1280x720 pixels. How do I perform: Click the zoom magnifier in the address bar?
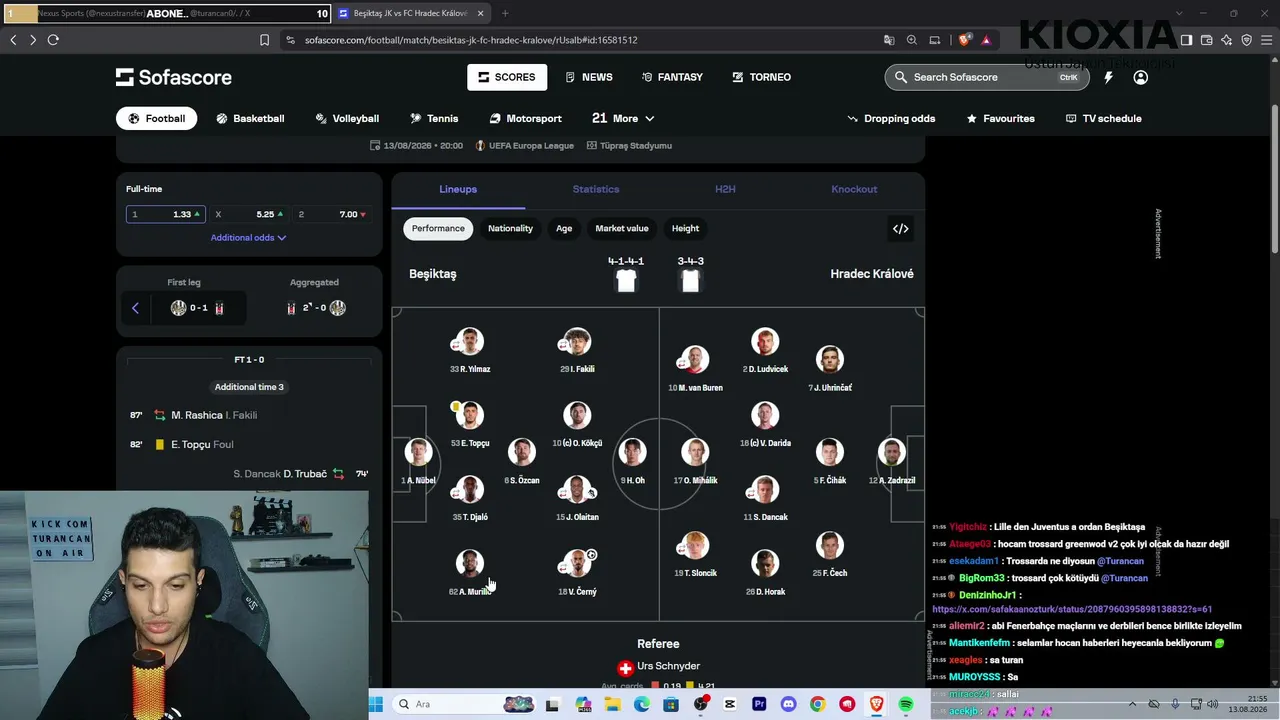912,40
